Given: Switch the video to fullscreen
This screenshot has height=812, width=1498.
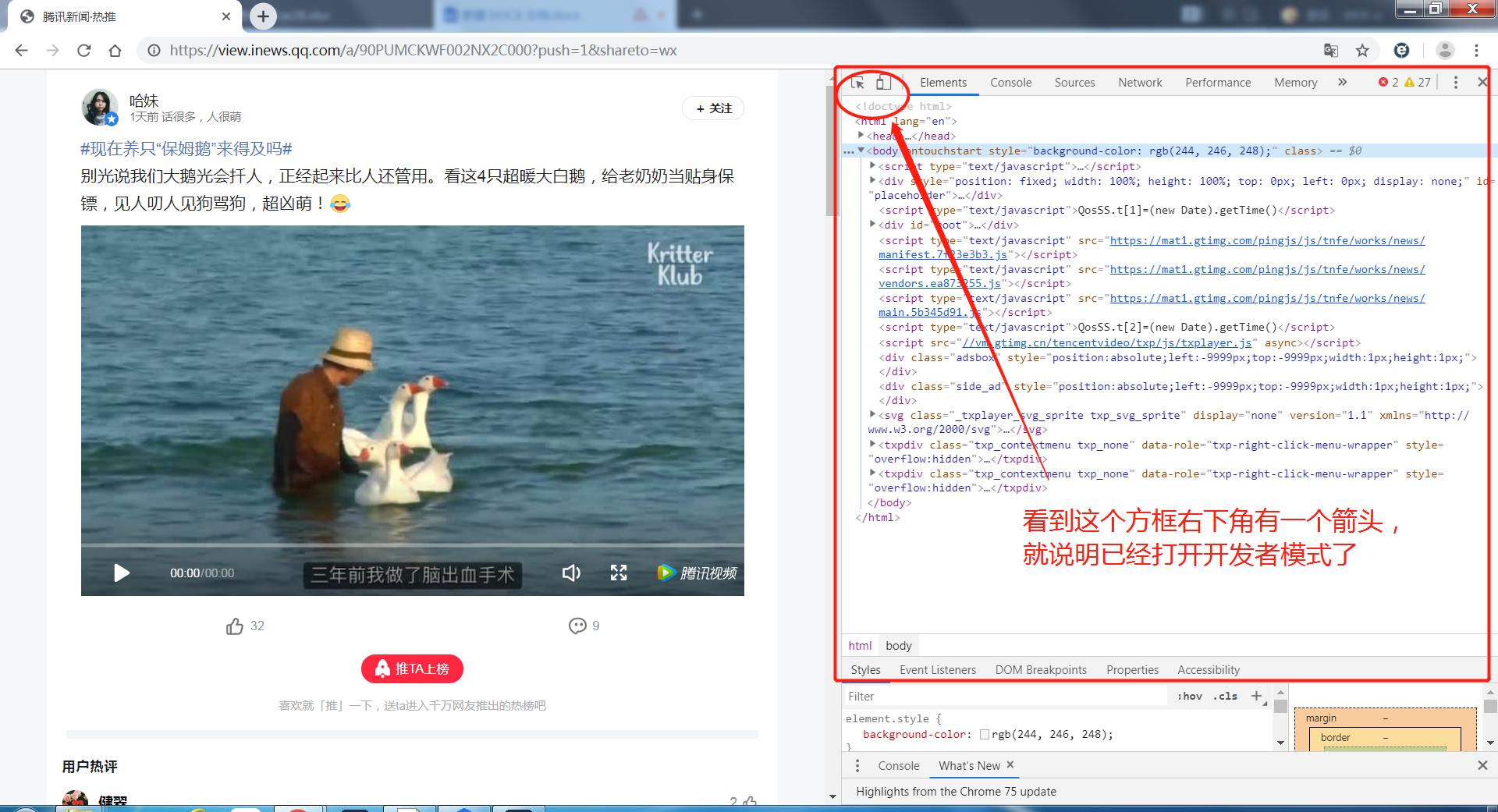Looking at the screenshot, I should [619, 573].
